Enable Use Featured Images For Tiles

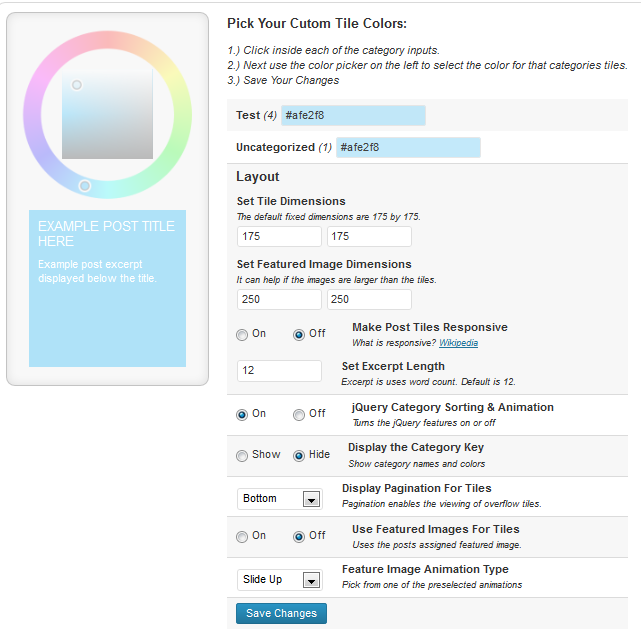(x=242, y=536)
